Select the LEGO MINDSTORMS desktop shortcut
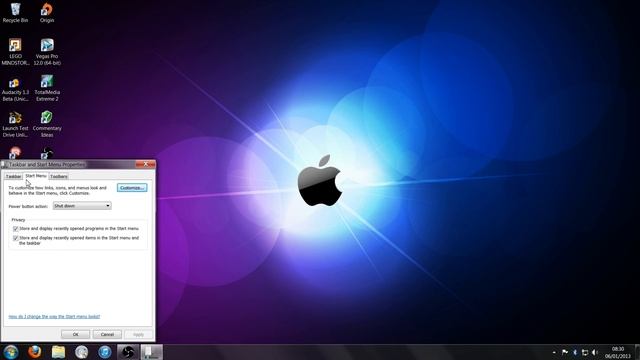Screen dimensions: 640x360 click(16, 52)
